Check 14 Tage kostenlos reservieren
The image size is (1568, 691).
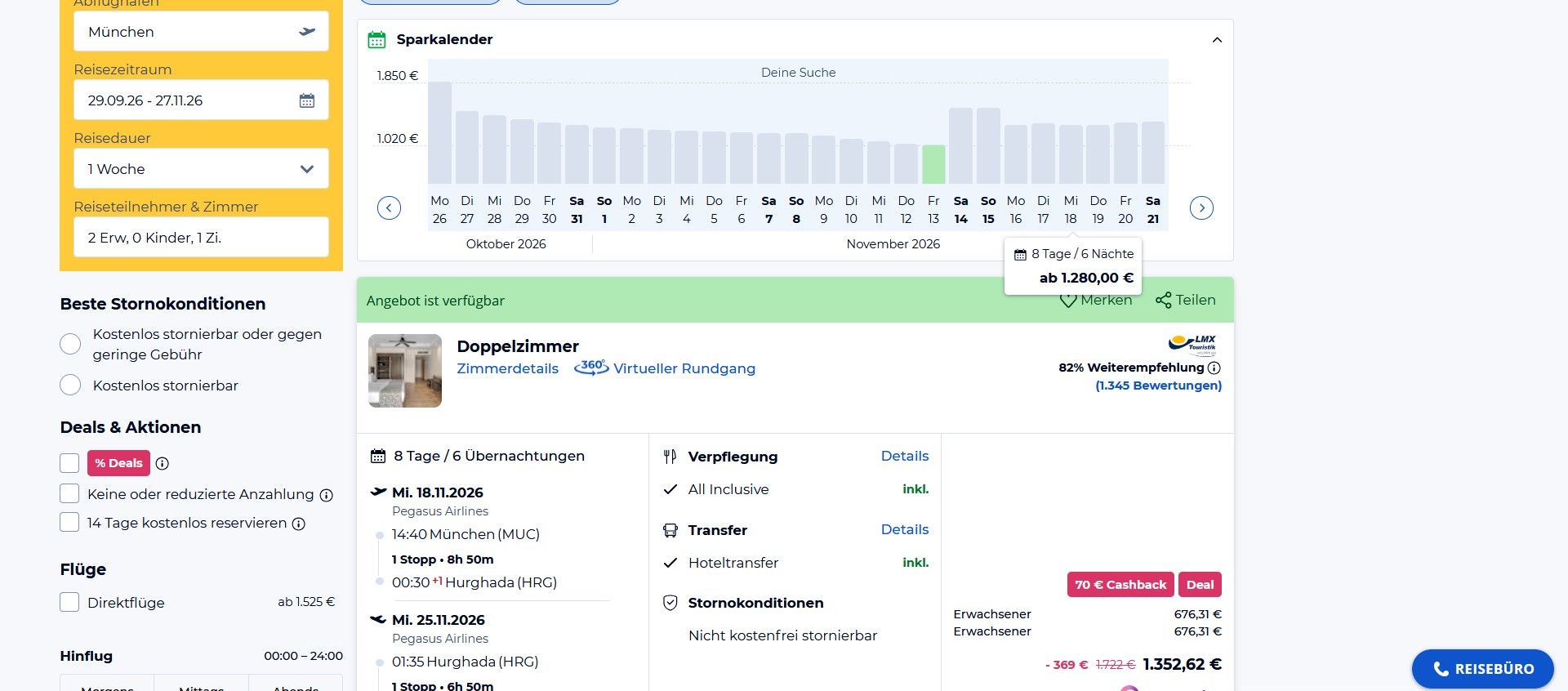pos(69,522)
